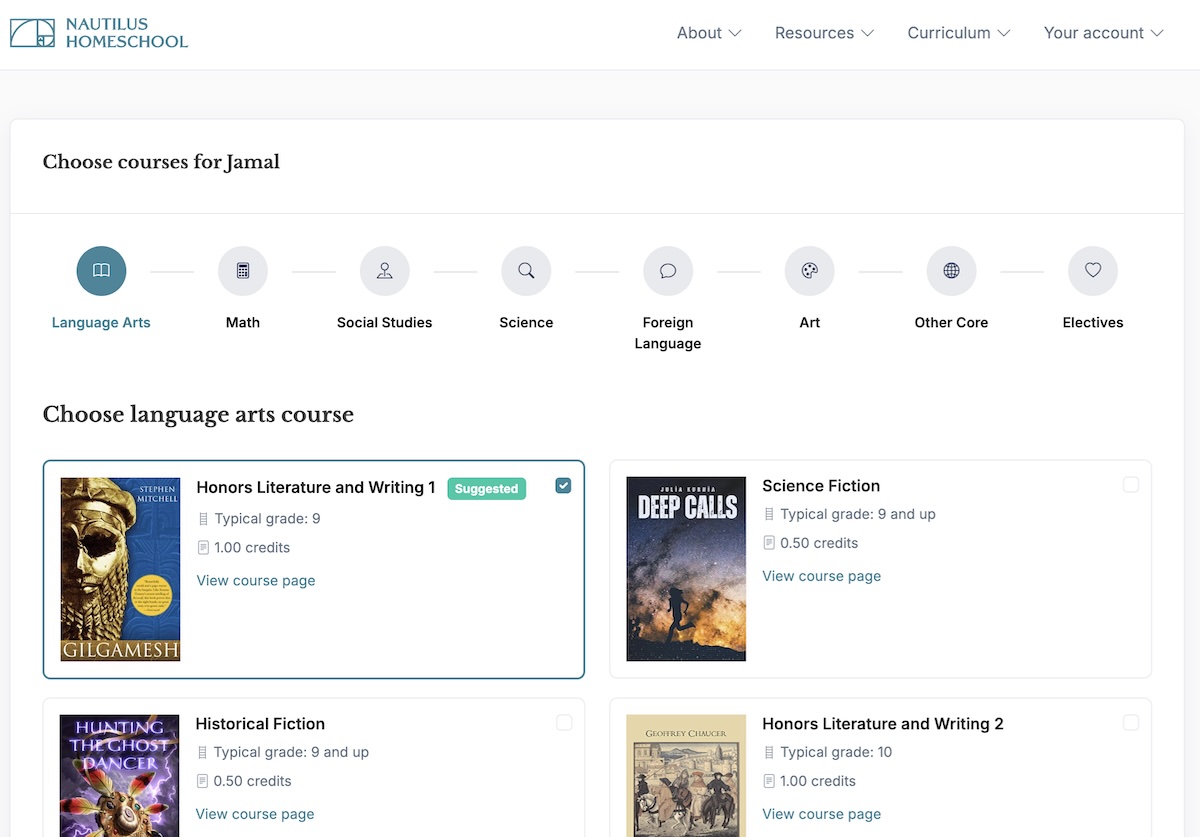Go to the Other Core step label
The height and width of the screenshot is (837, 1200).
(x=951, y=323)
